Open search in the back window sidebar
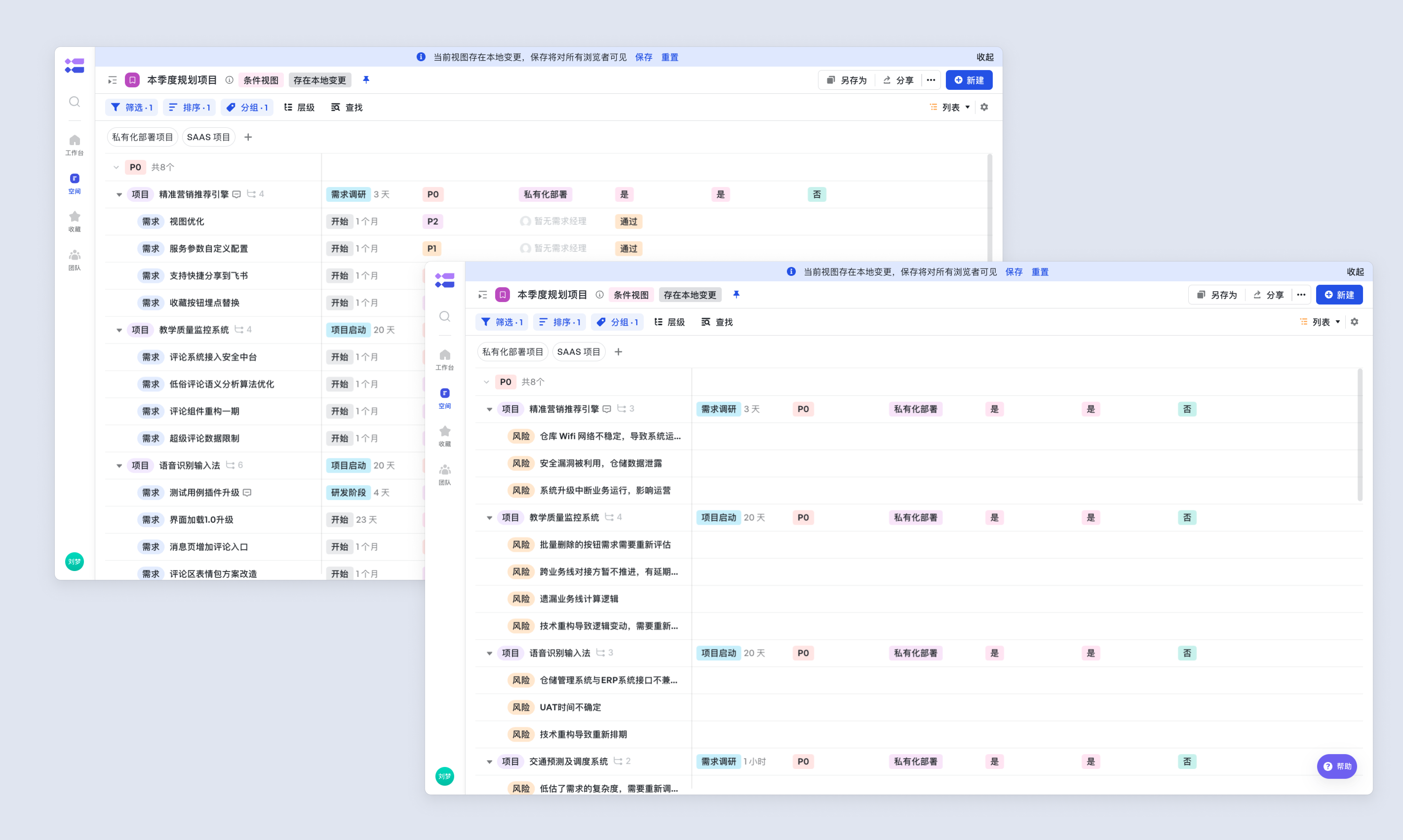This screenshot has height=840, width=1403. coord(74,102)
